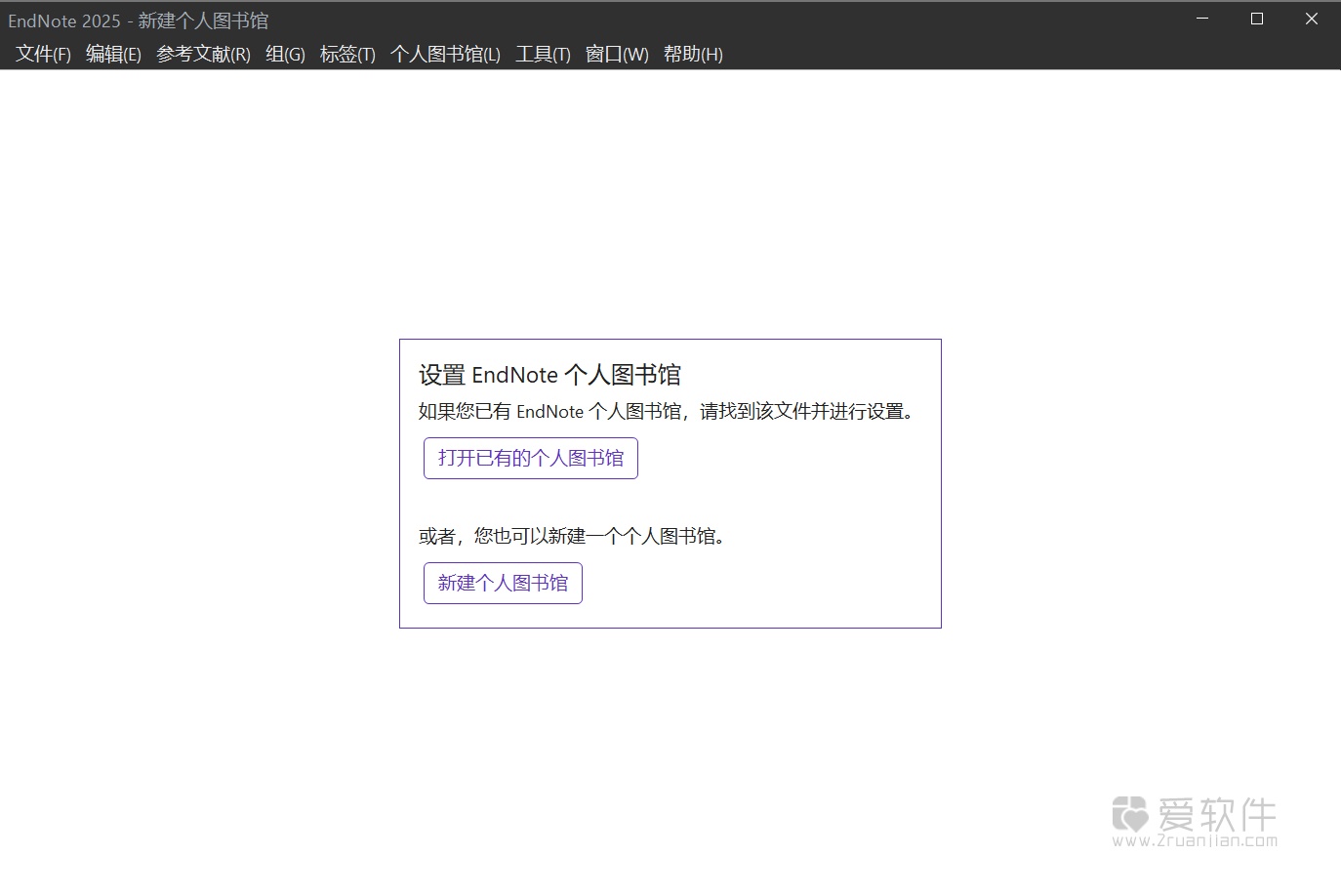The width and height of the screenshot is (1341, 896).
Task: Open the 编辑(E) menu
Action: click(113, 55)
